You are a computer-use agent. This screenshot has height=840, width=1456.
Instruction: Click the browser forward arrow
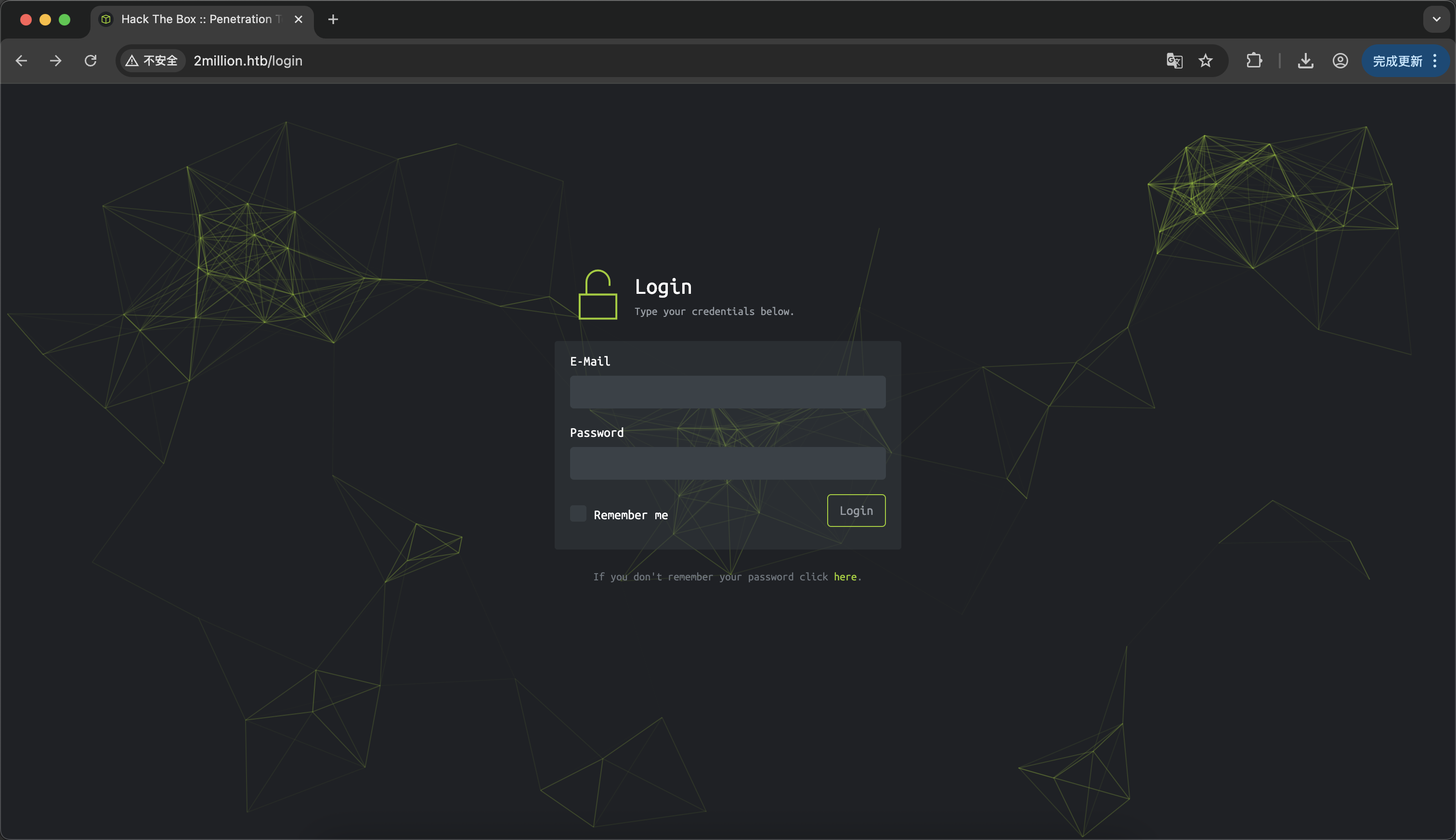[55, 61]
